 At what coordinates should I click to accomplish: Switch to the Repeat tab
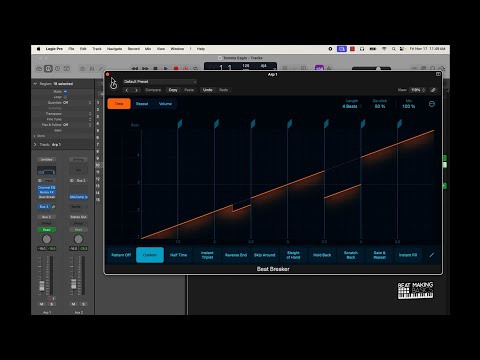(x=142, y=104)
